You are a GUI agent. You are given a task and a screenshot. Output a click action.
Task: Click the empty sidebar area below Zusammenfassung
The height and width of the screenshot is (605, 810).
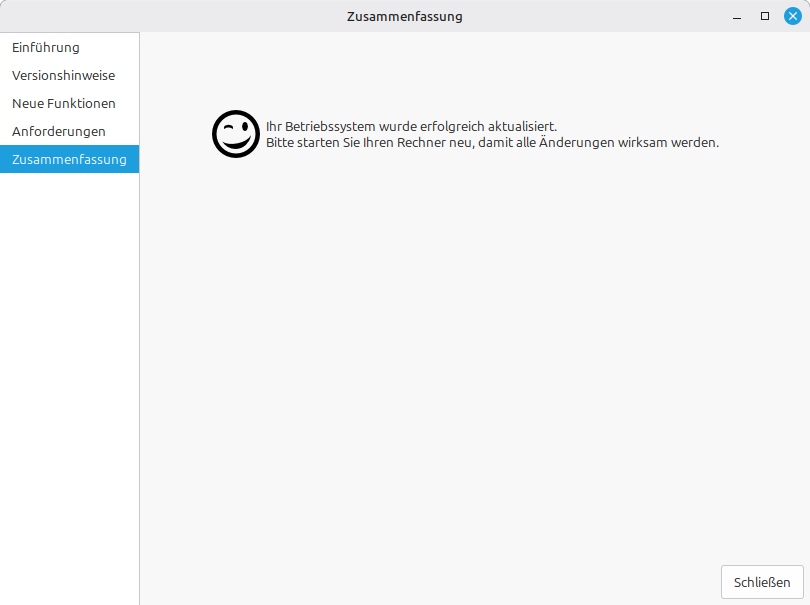pyautogui.click(x=69, y=380)
